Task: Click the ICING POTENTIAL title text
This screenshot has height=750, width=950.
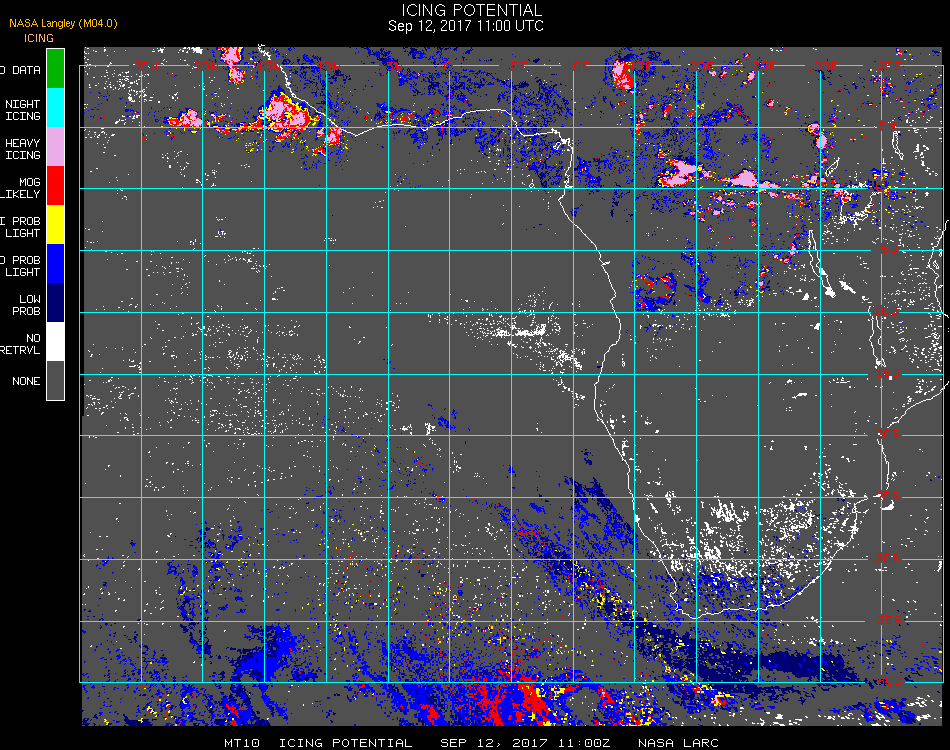Action: (x=471, y=10)
